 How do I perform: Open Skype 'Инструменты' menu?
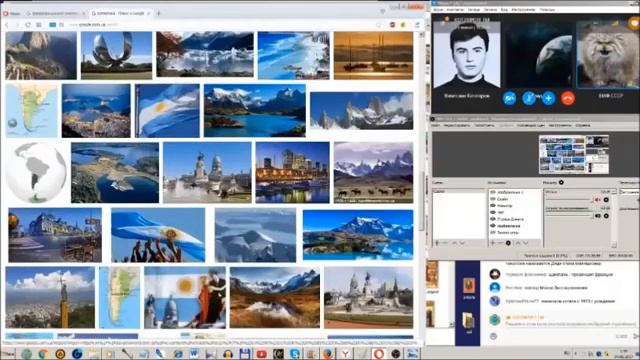pyautogui.click(x=523, y=9)
